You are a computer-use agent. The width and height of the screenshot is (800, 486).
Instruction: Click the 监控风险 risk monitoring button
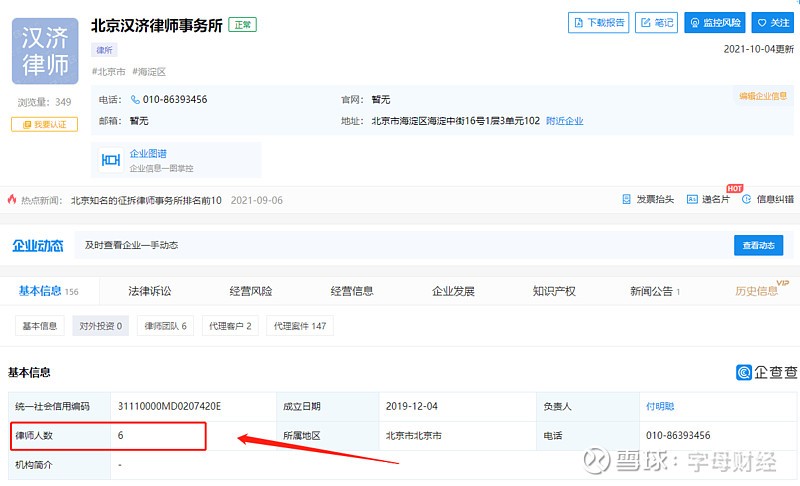click(714, 23)
